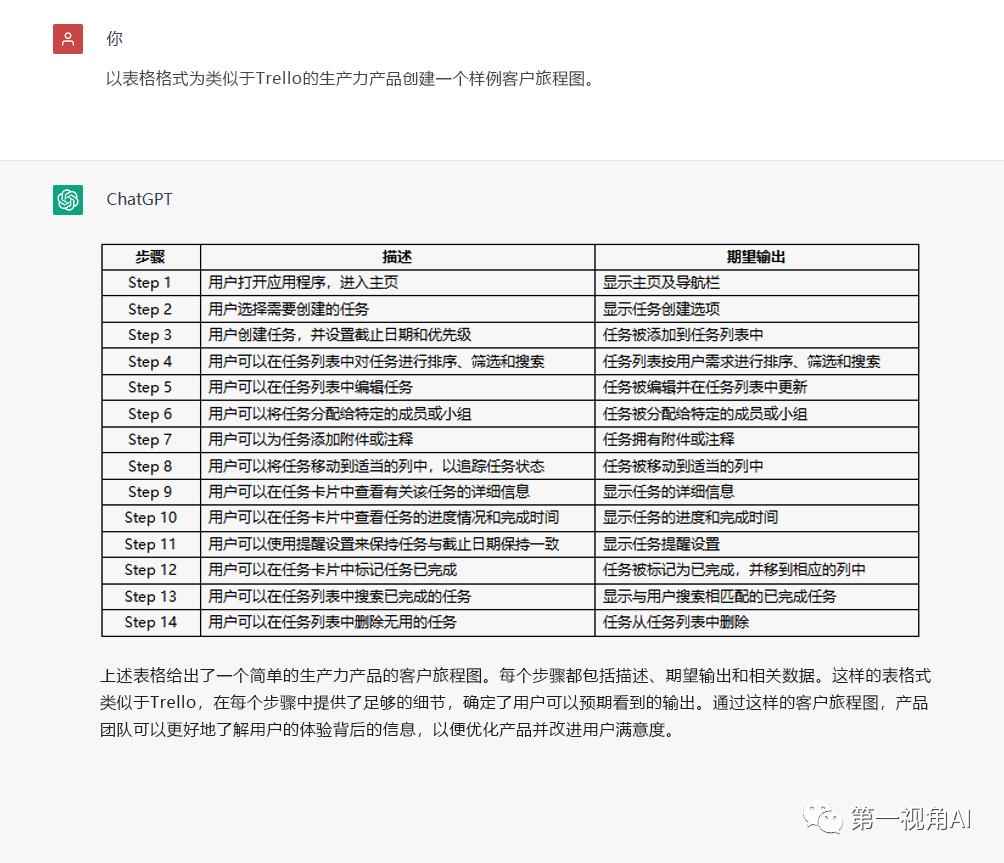The image size is (1004, 863).
Task: Click the Step 14 row label
Action: (x=150, y=622)
